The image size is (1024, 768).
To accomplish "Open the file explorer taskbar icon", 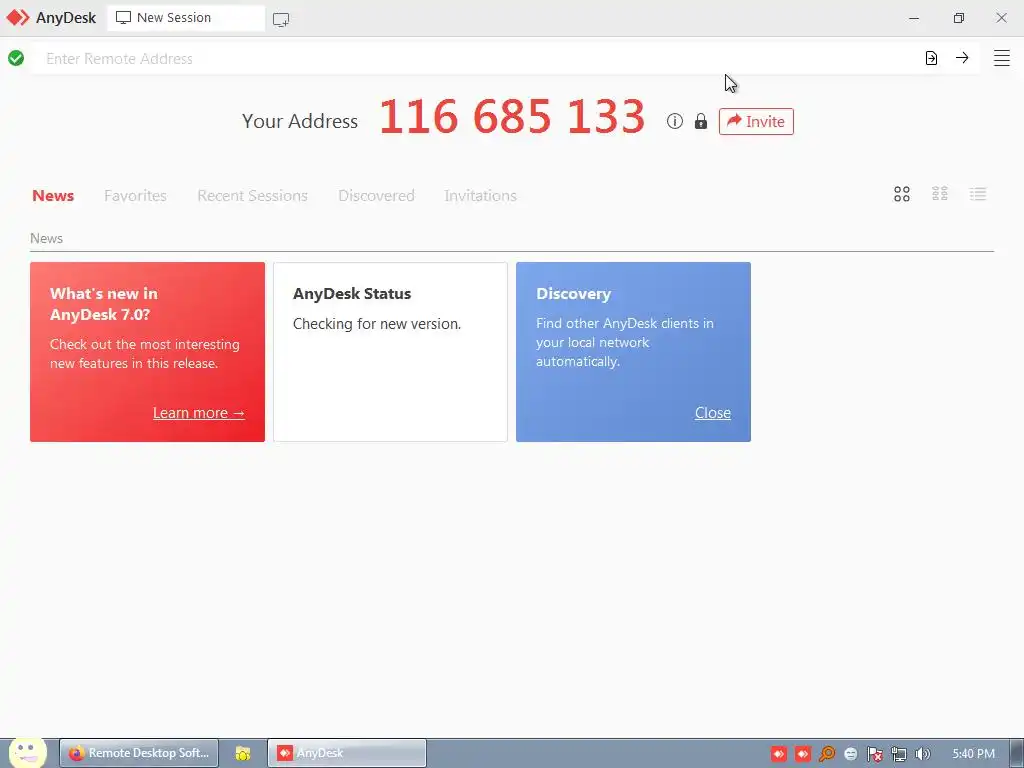I will pos(243,753).
